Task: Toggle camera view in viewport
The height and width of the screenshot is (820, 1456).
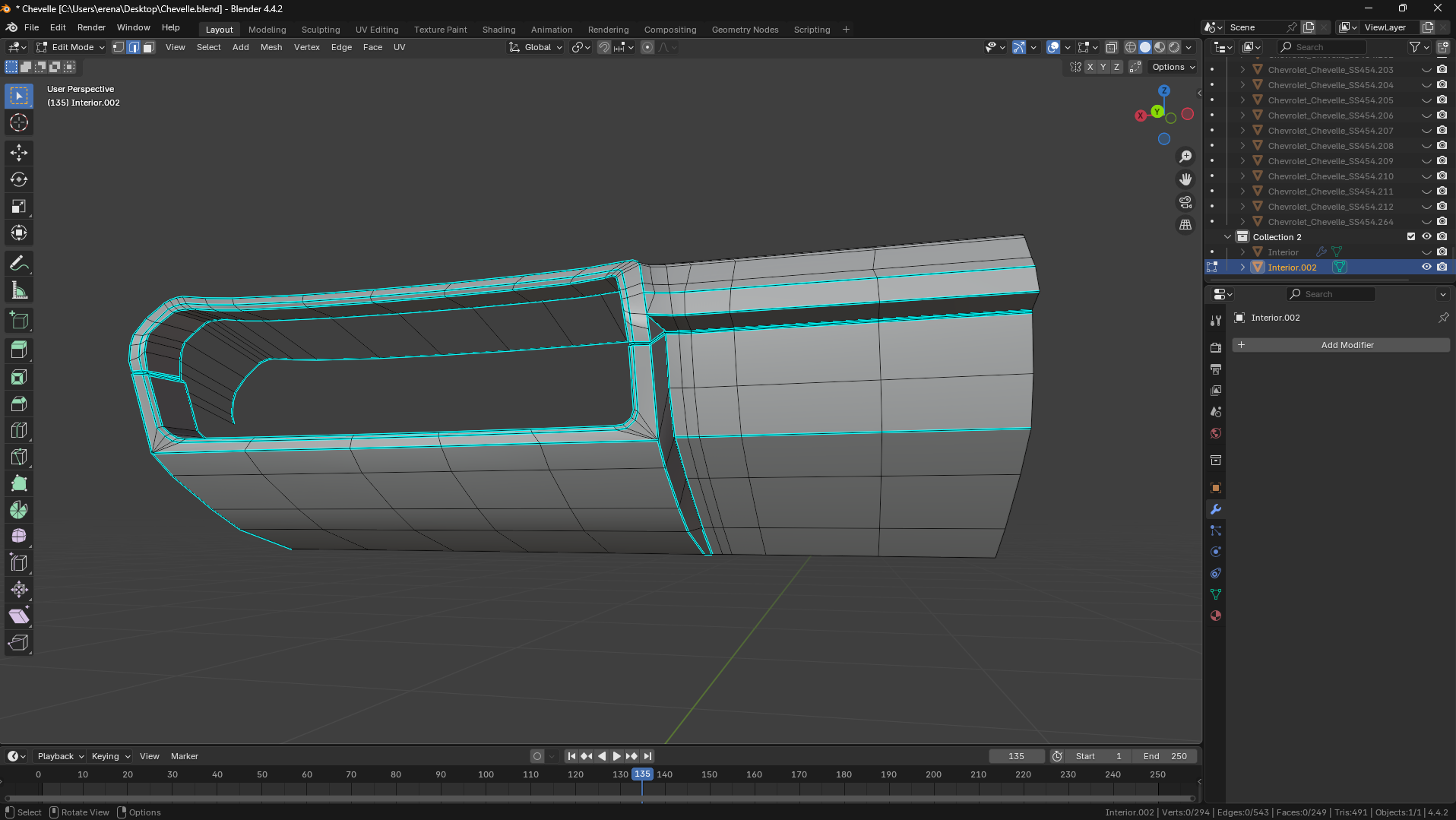Action: (1185, 202)
